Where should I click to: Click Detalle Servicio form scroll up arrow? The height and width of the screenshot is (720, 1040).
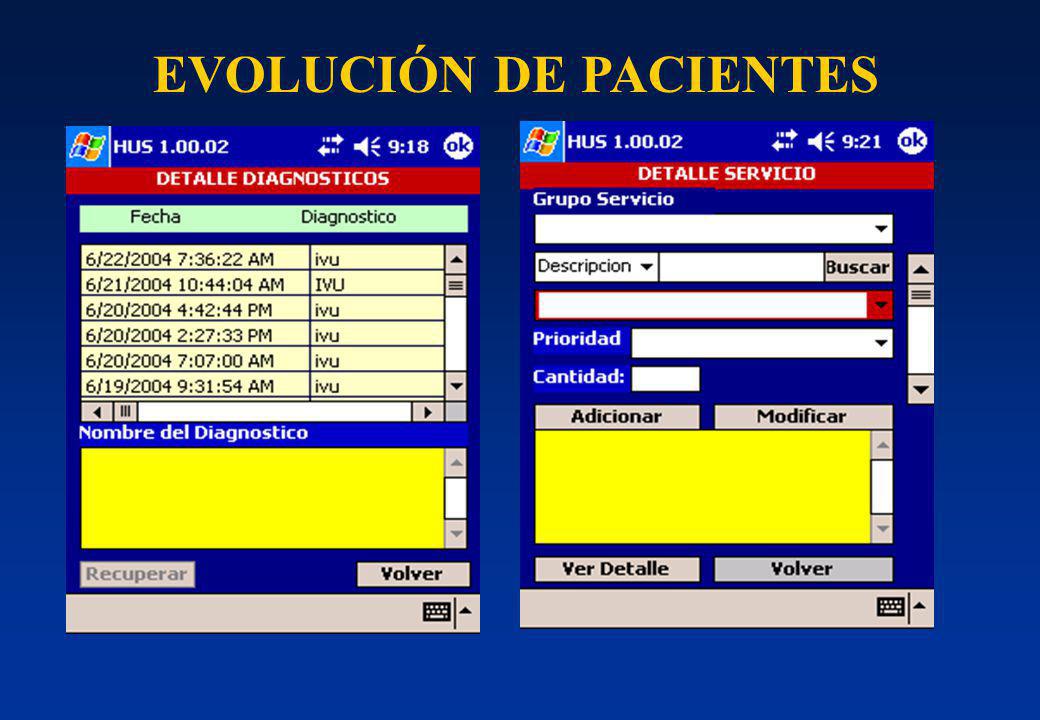point(921,269)
